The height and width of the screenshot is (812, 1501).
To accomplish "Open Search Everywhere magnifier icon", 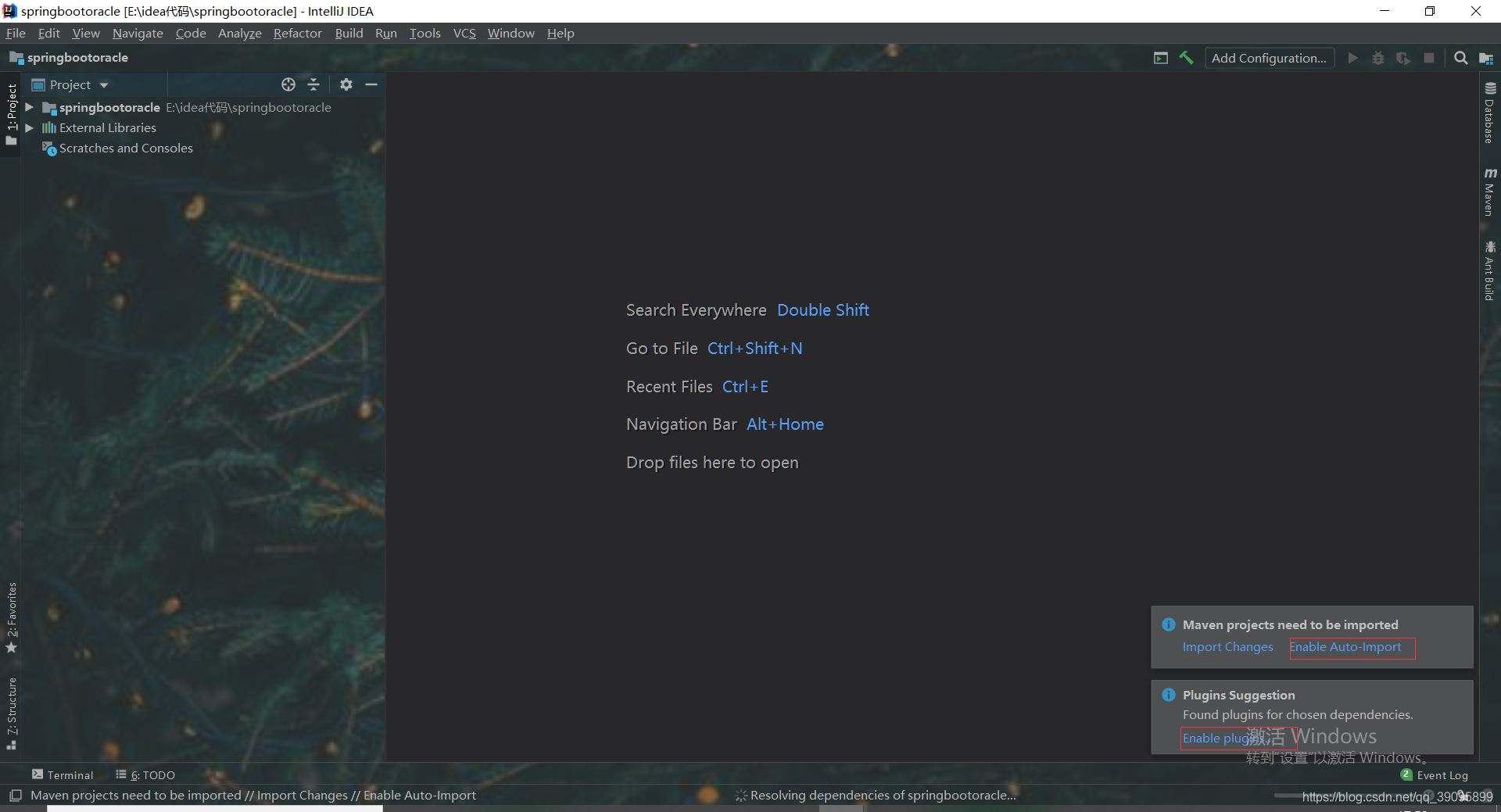I will tap(1460, 58).
